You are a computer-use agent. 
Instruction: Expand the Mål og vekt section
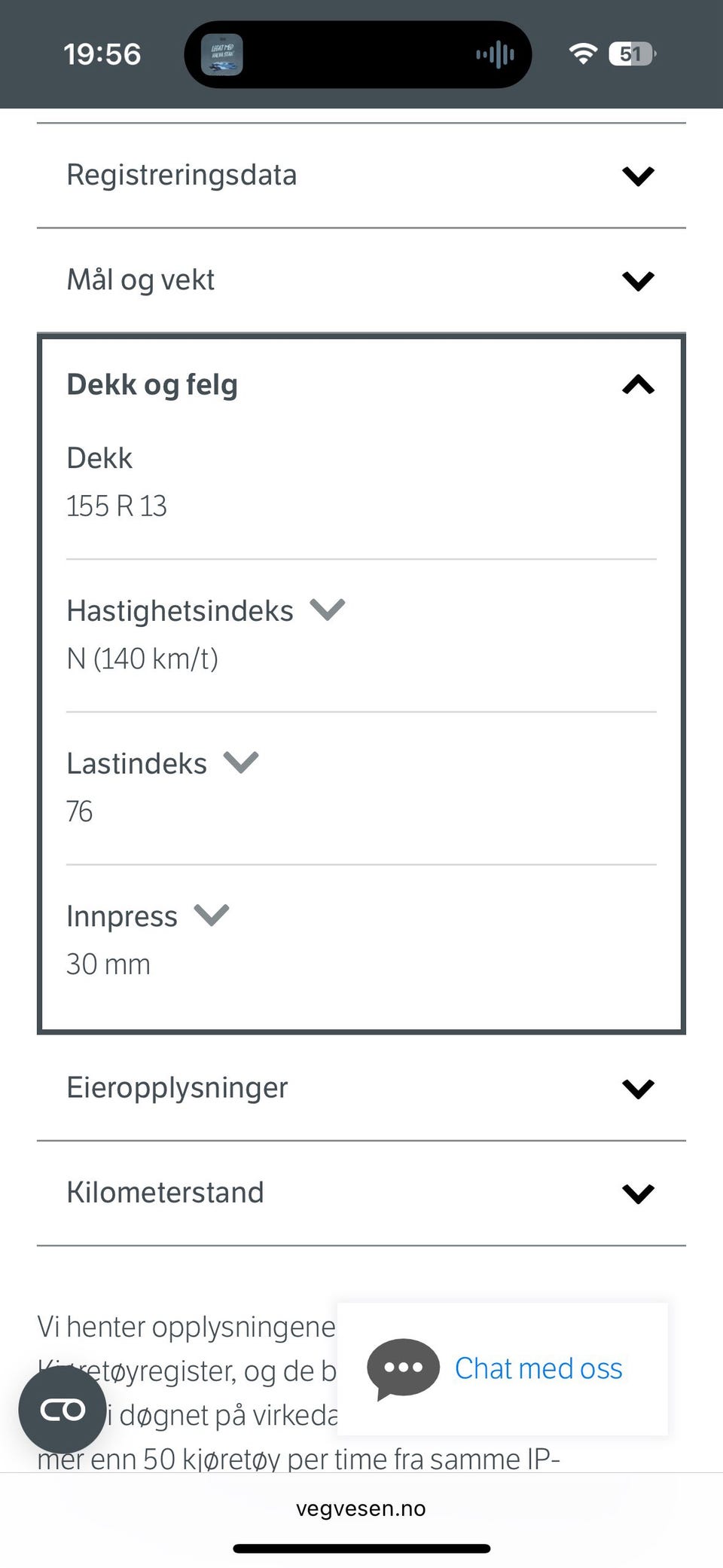(638, 280)
